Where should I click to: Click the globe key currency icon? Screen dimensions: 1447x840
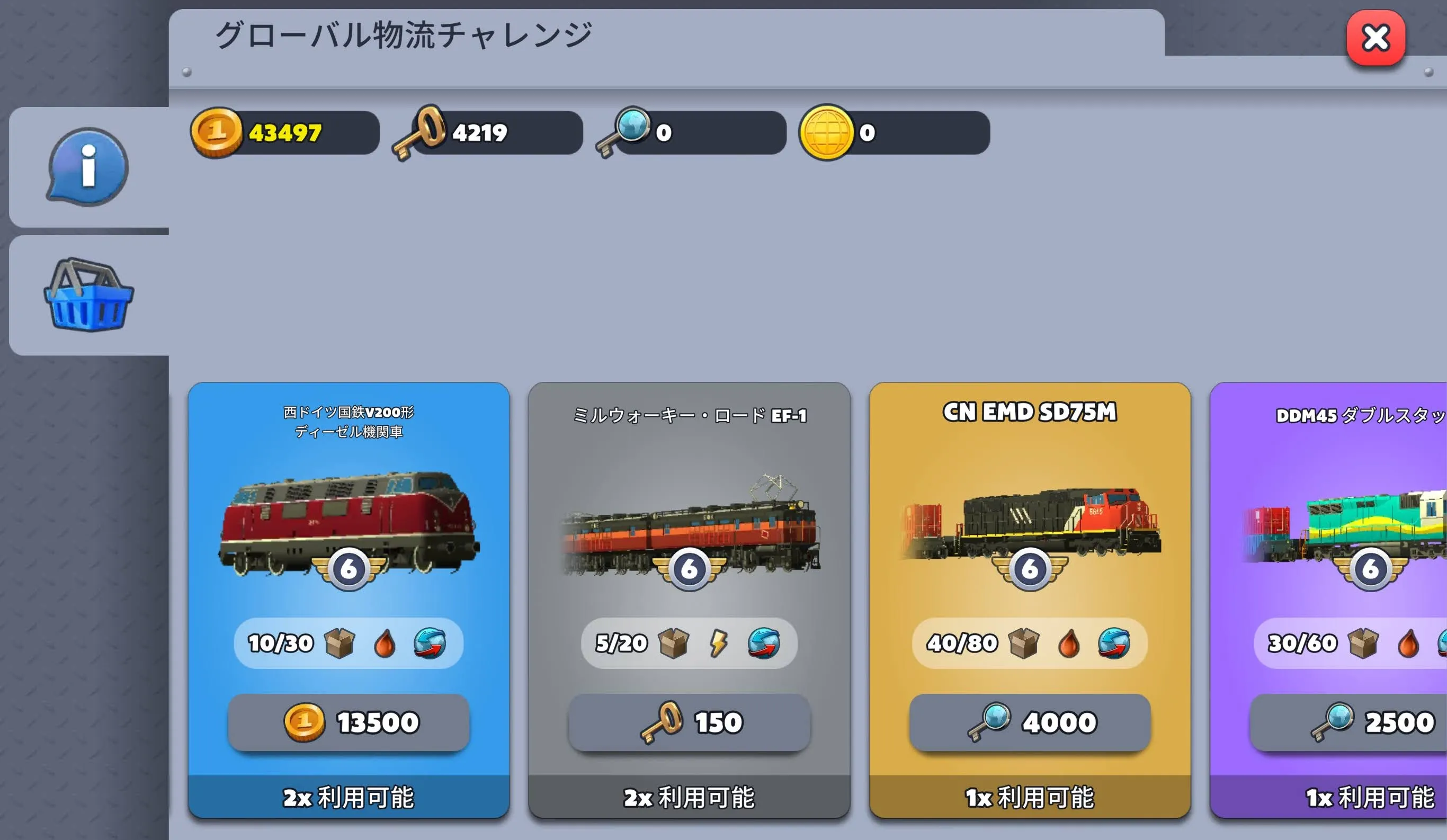[623, 131]
